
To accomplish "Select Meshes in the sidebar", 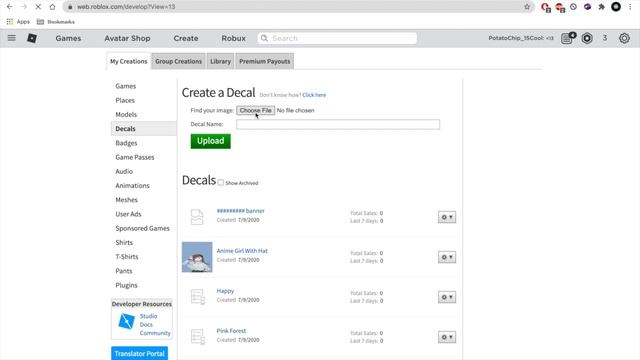I will (126, 200).
